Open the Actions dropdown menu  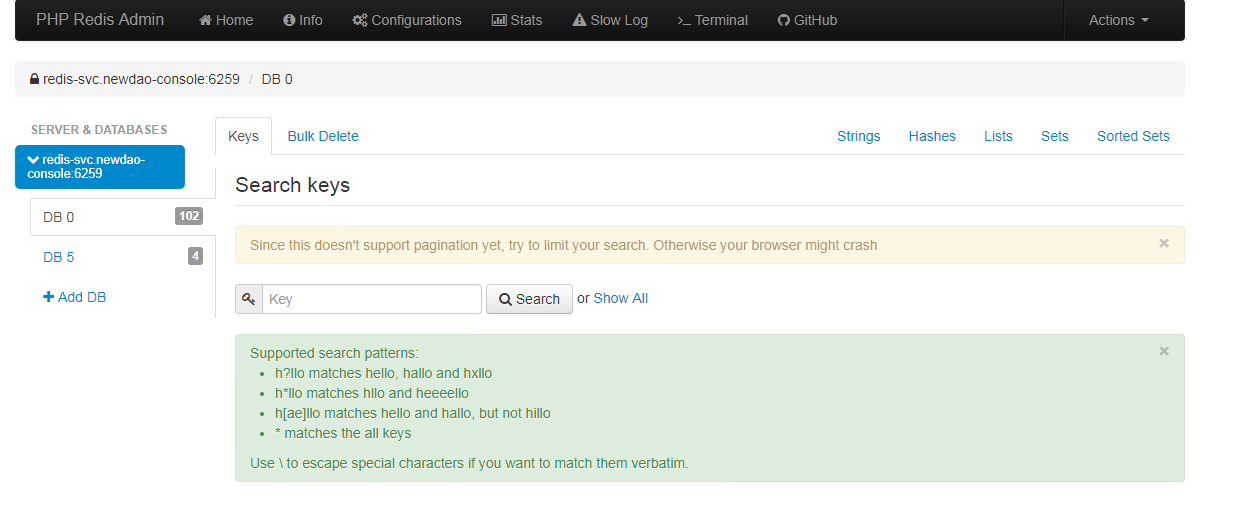(1118, 21)
